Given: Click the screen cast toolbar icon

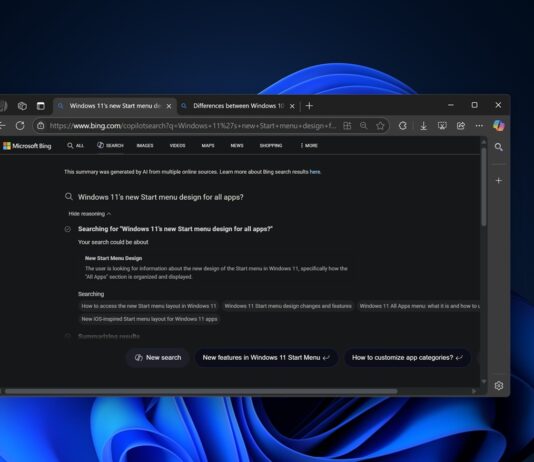Looking at the screenshot, I should click(442, 126).
